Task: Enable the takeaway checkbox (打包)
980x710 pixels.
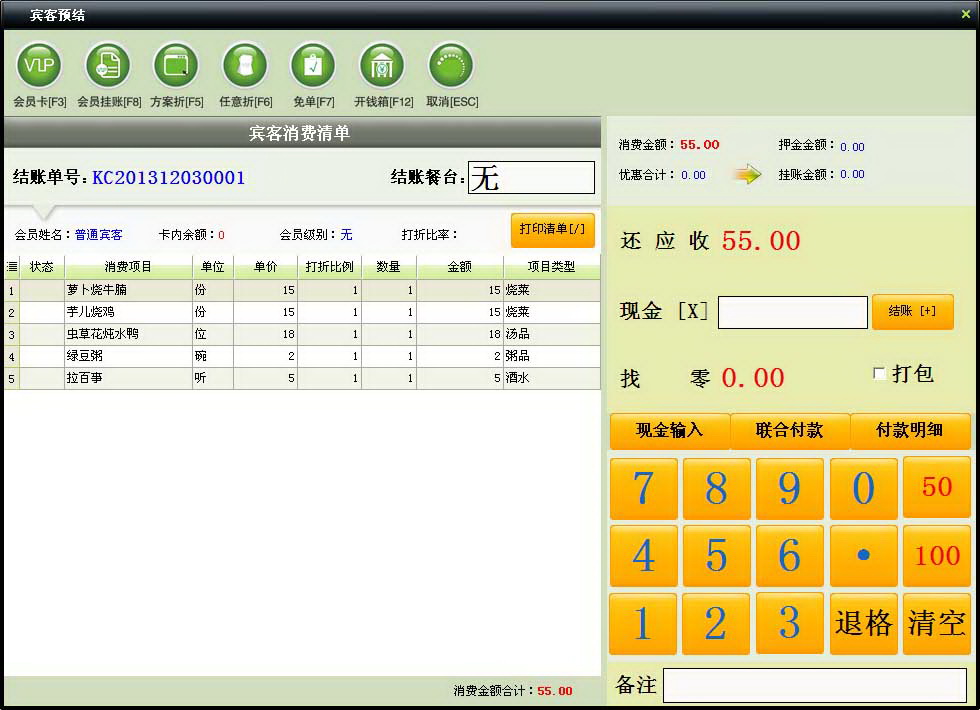Action: tap(880, 374)
